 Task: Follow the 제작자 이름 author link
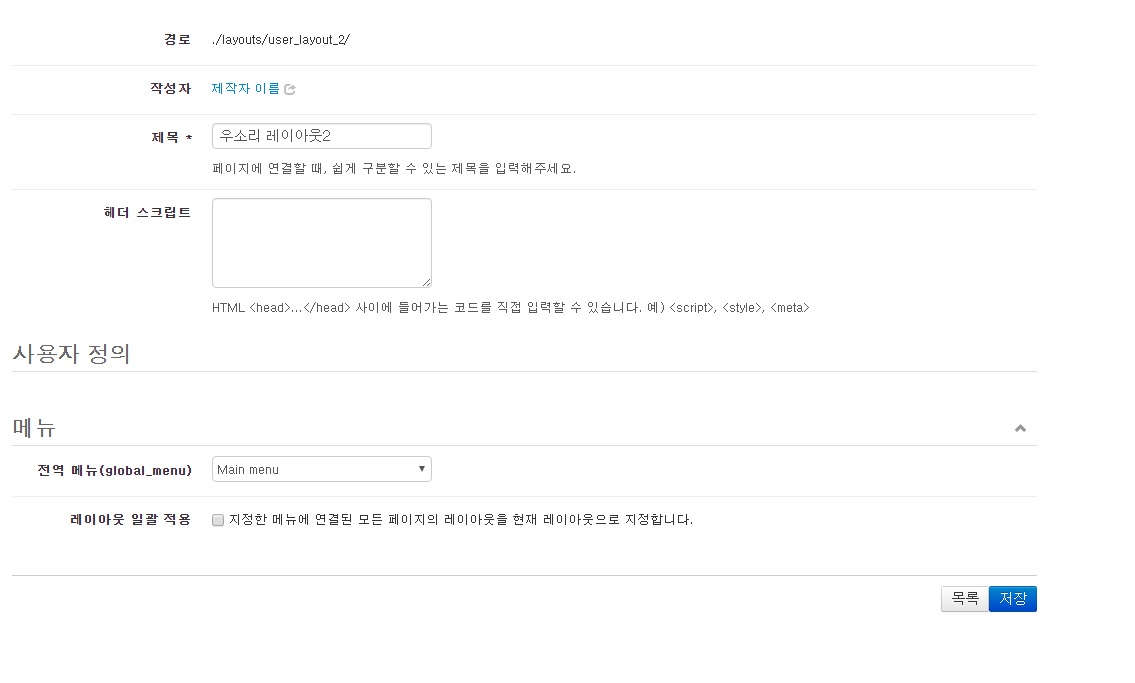tap(245, 89)
